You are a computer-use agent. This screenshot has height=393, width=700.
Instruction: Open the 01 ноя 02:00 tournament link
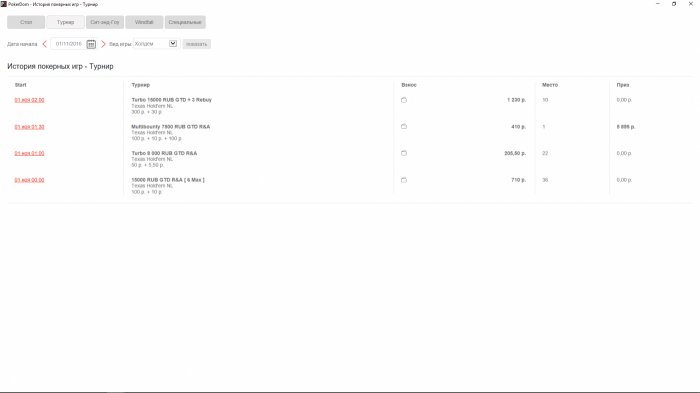(x=29, y=100)
